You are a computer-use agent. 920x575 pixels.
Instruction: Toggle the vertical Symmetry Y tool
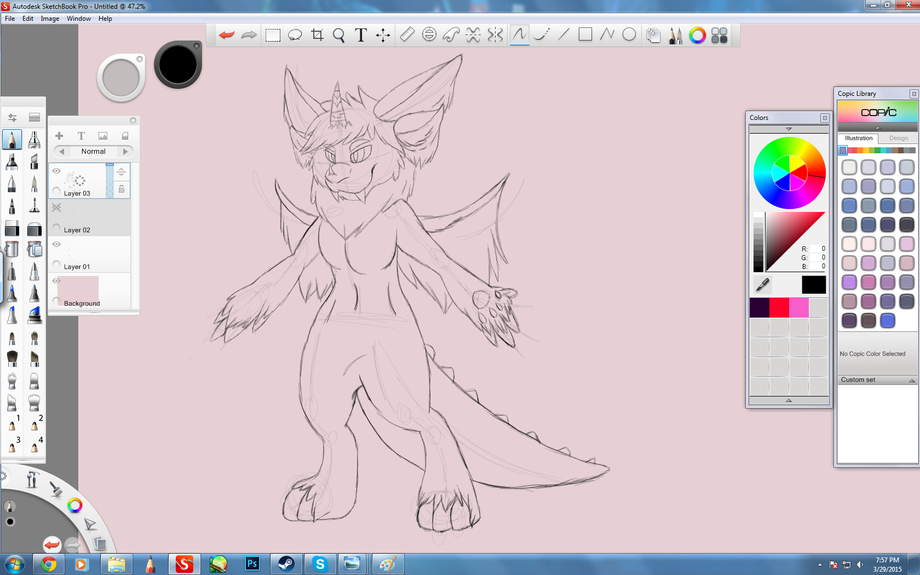coord(495,35)
